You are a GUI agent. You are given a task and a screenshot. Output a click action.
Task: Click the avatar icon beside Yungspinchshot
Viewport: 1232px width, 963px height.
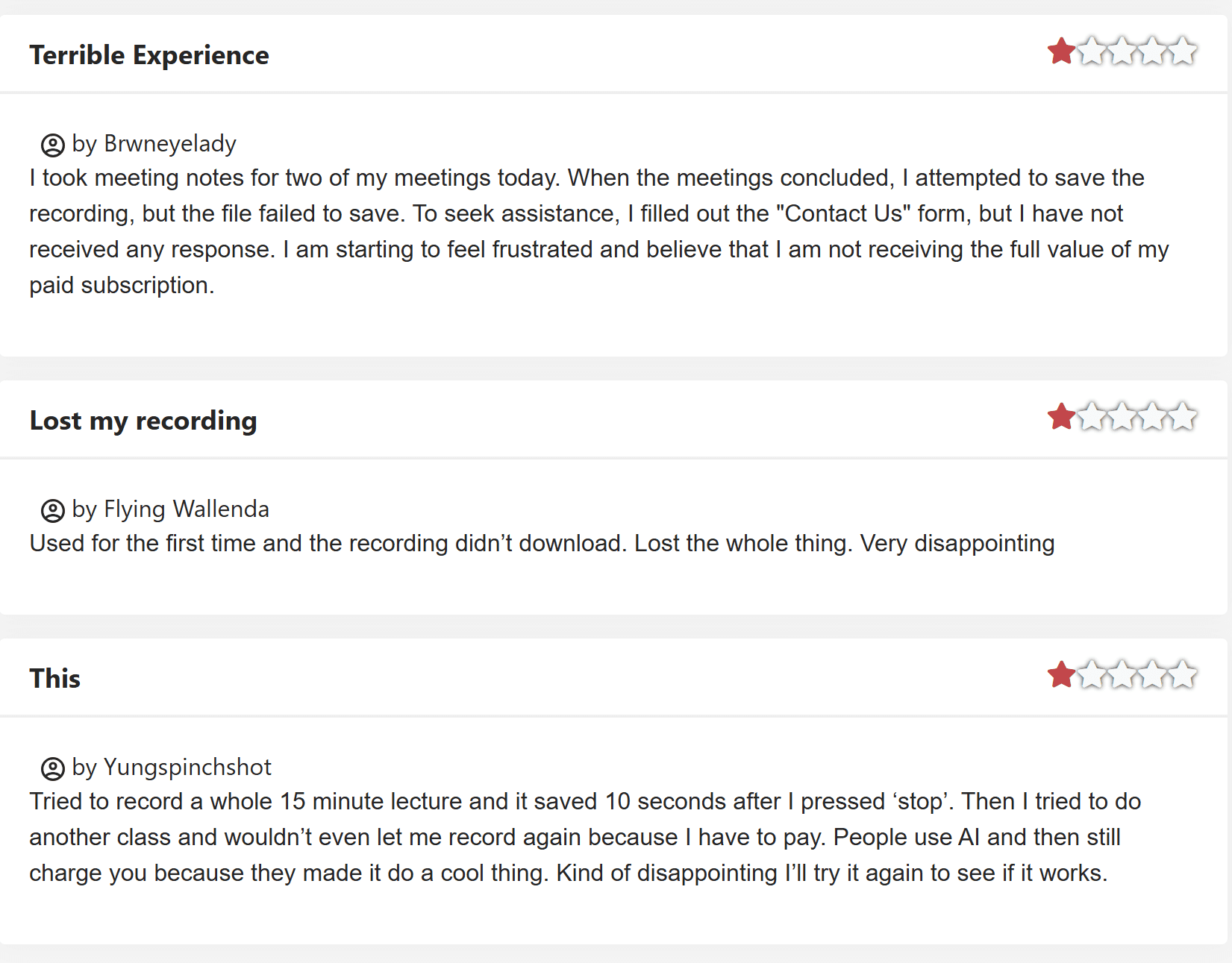point(52,768)
